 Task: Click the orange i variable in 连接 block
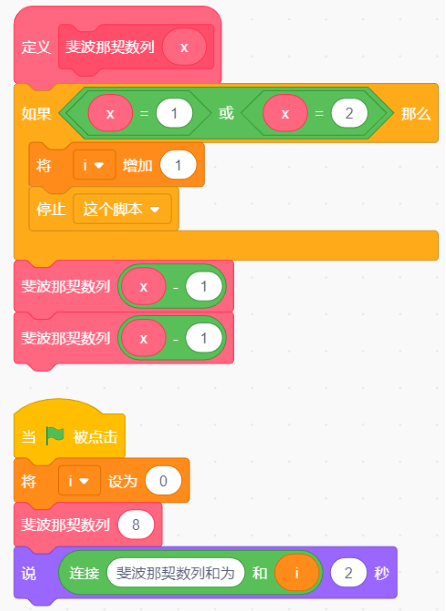pyautogui.click(x=296, y=573)
